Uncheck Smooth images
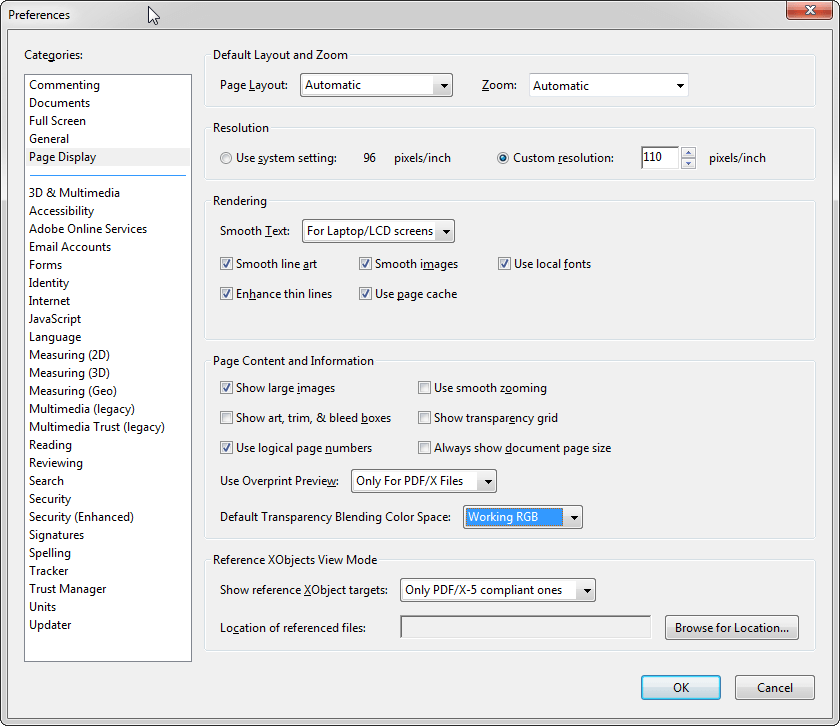Viewport: 840px width, 726px height. [366, 264]
